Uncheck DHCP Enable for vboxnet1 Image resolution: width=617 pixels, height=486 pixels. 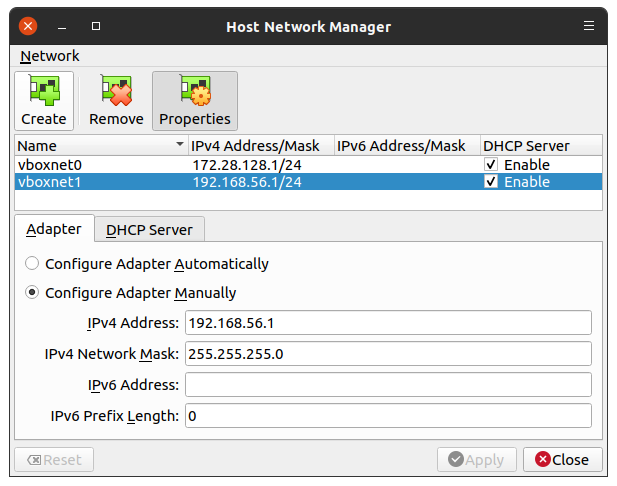click(x=491, y=182)
